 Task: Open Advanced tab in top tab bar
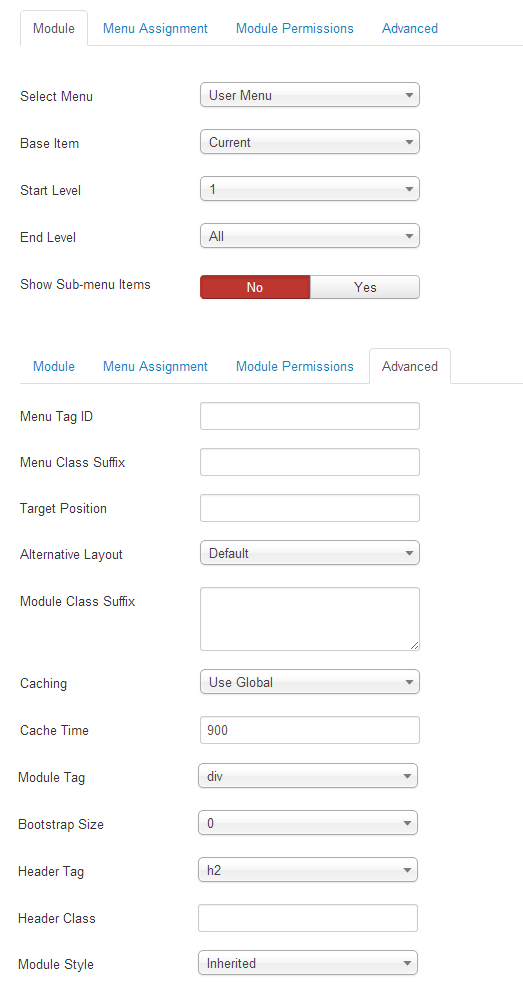click(410, 28)
